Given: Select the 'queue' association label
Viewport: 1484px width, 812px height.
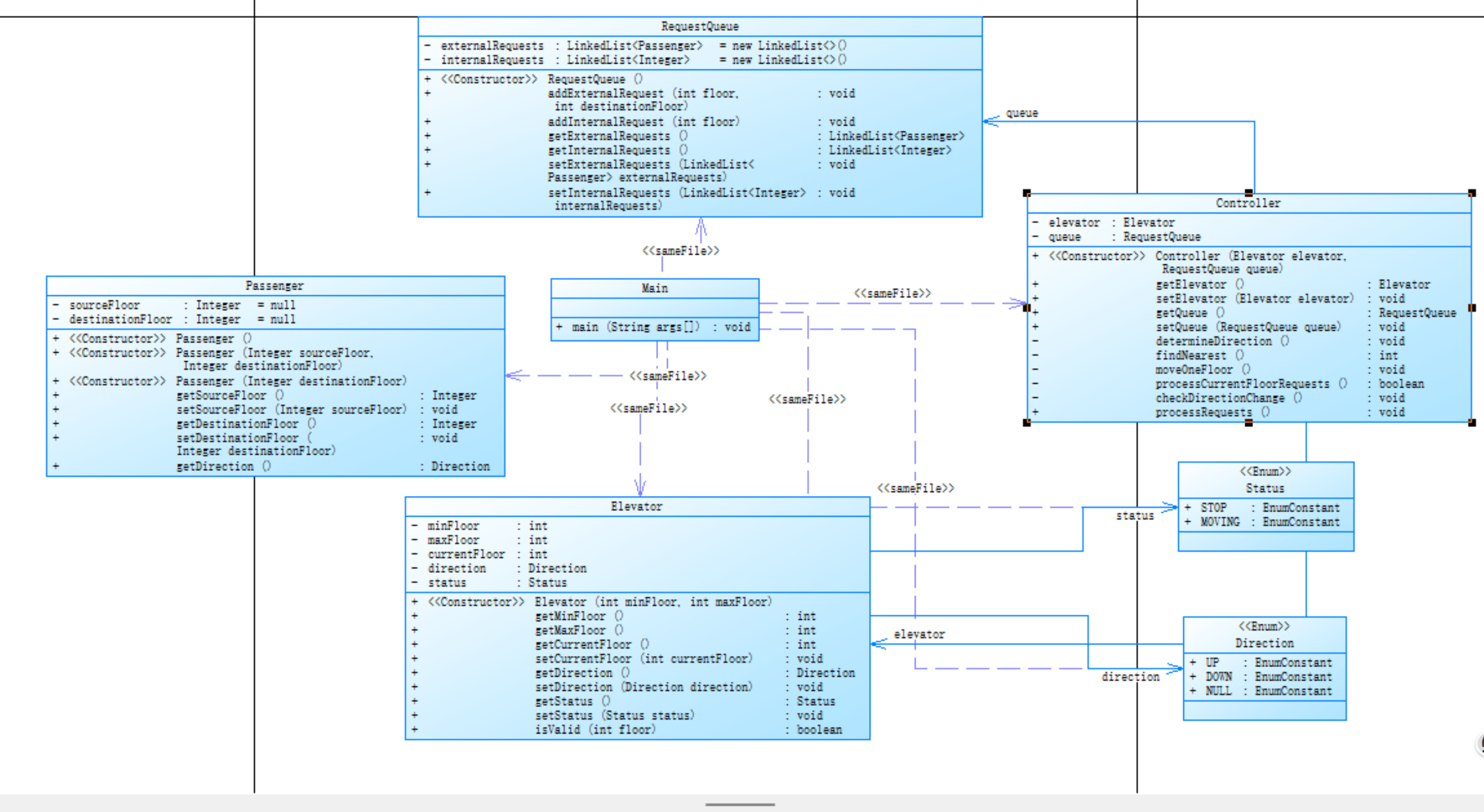Looking at the screenshot, I should pos(1022,114).
